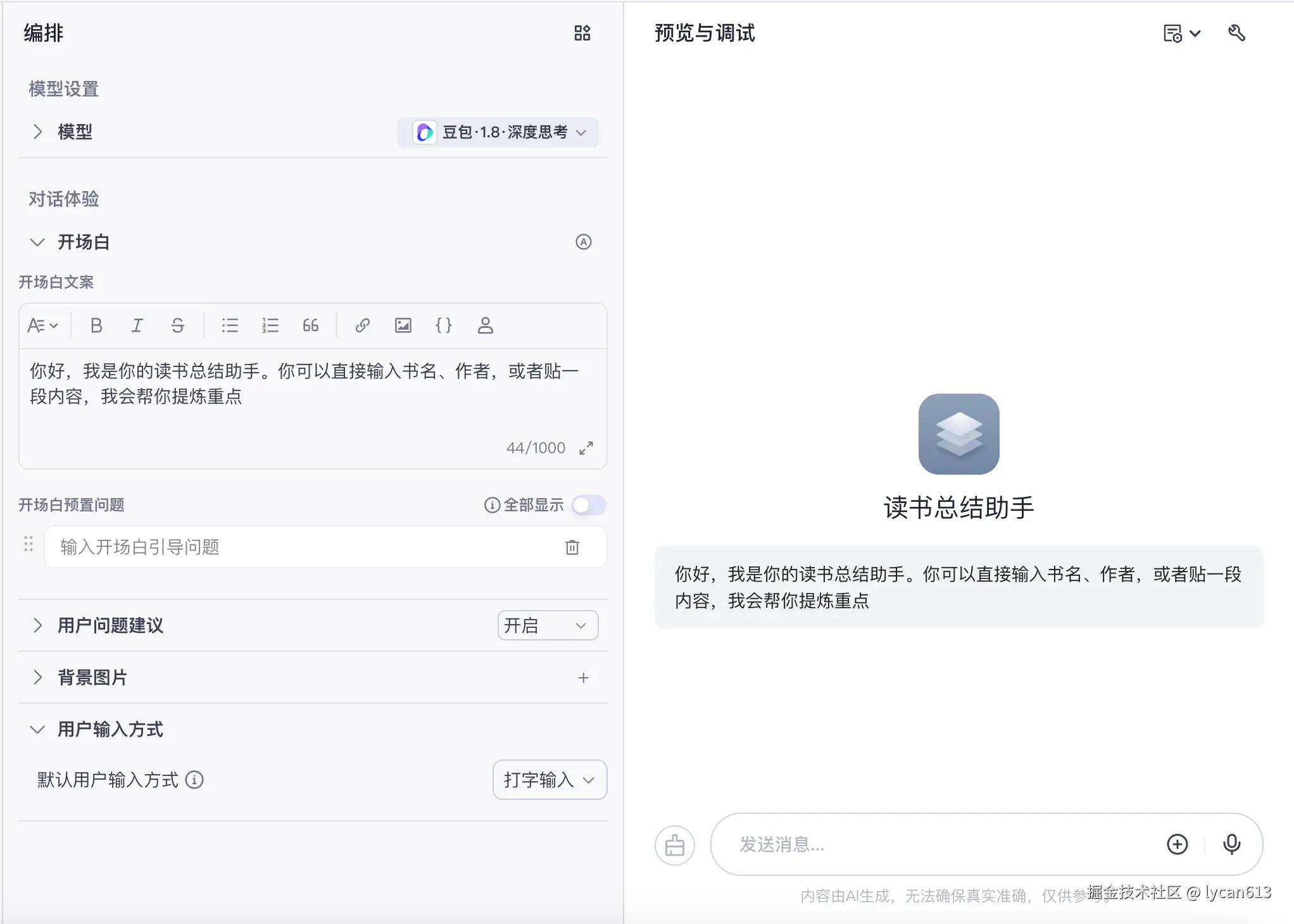Apply italic formatting in opening text editor
The image size is (1294, 924).
pos(137,325)
